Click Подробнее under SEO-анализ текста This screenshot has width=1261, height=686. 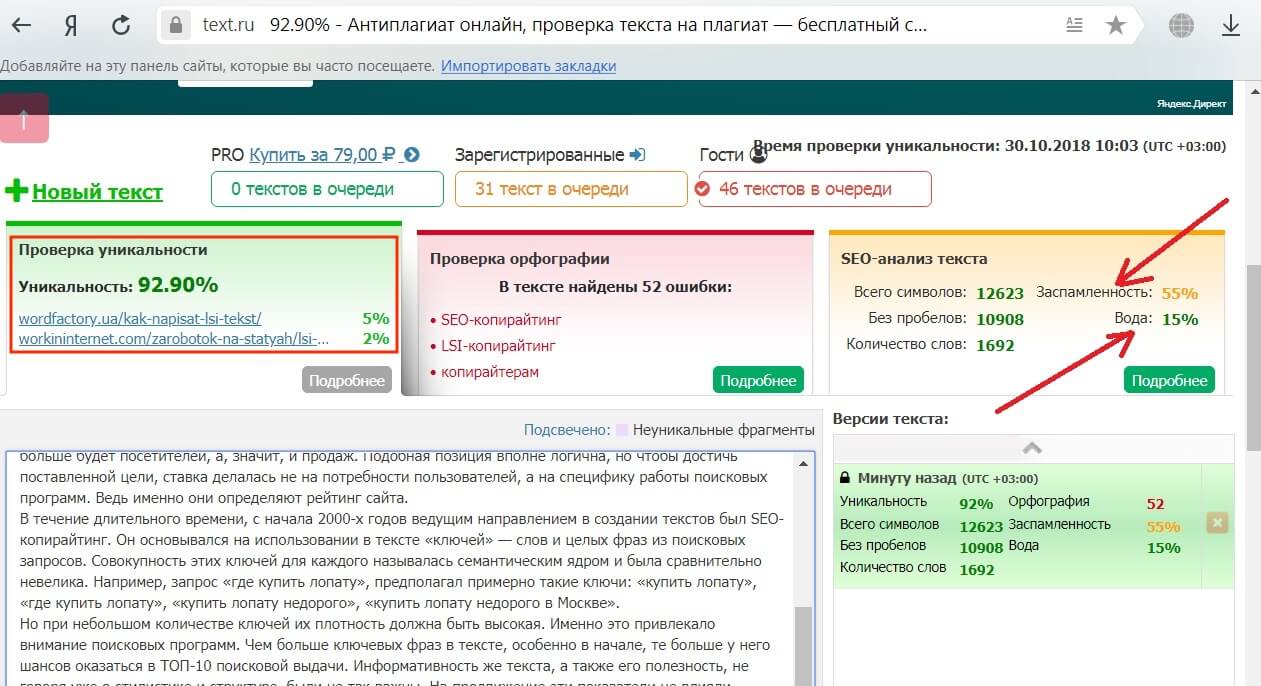[x=1169, y=380]
